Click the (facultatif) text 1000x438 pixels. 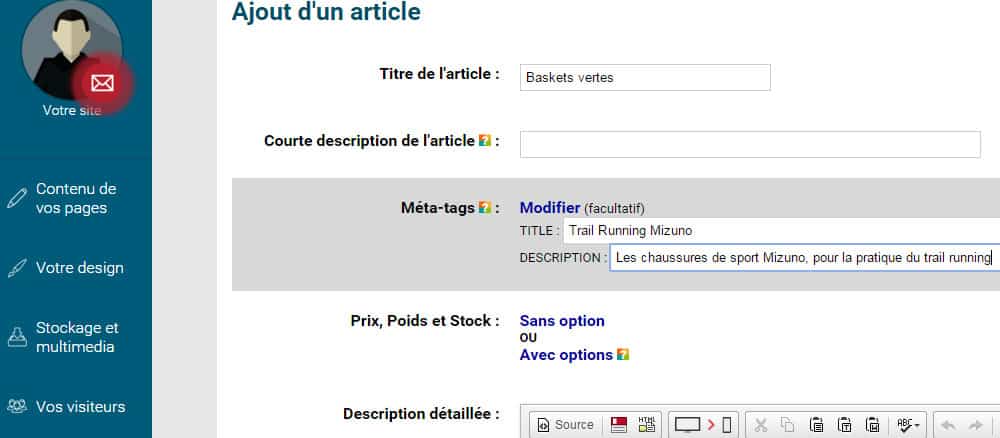click(x=615, y=208)
